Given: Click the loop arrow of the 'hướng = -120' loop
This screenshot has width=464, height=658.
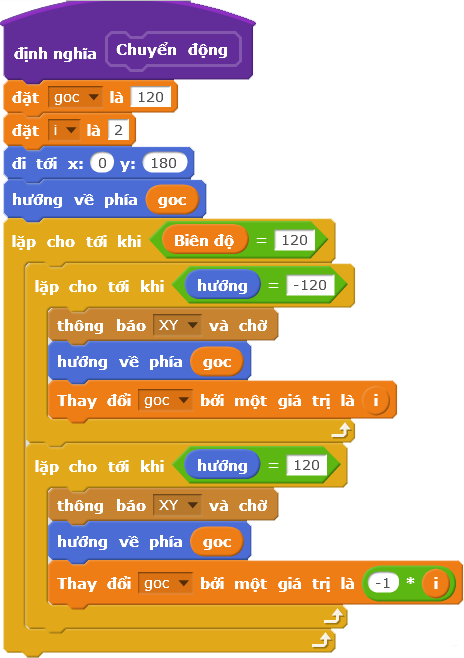Looking at the screenshot, I should 341,430.
